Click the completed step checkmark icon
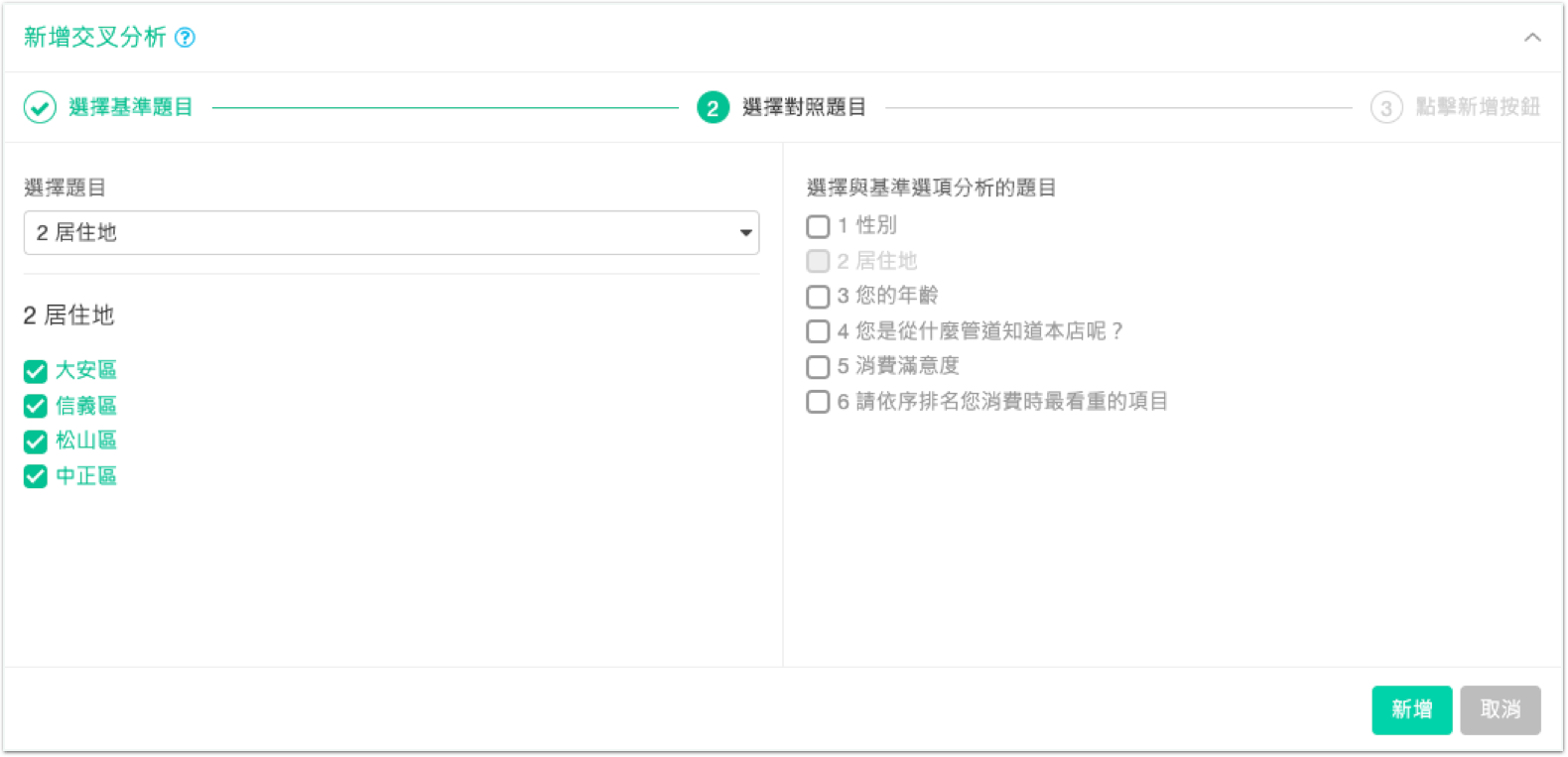This screenshot has height=757, width=1568. coord(40,107)
